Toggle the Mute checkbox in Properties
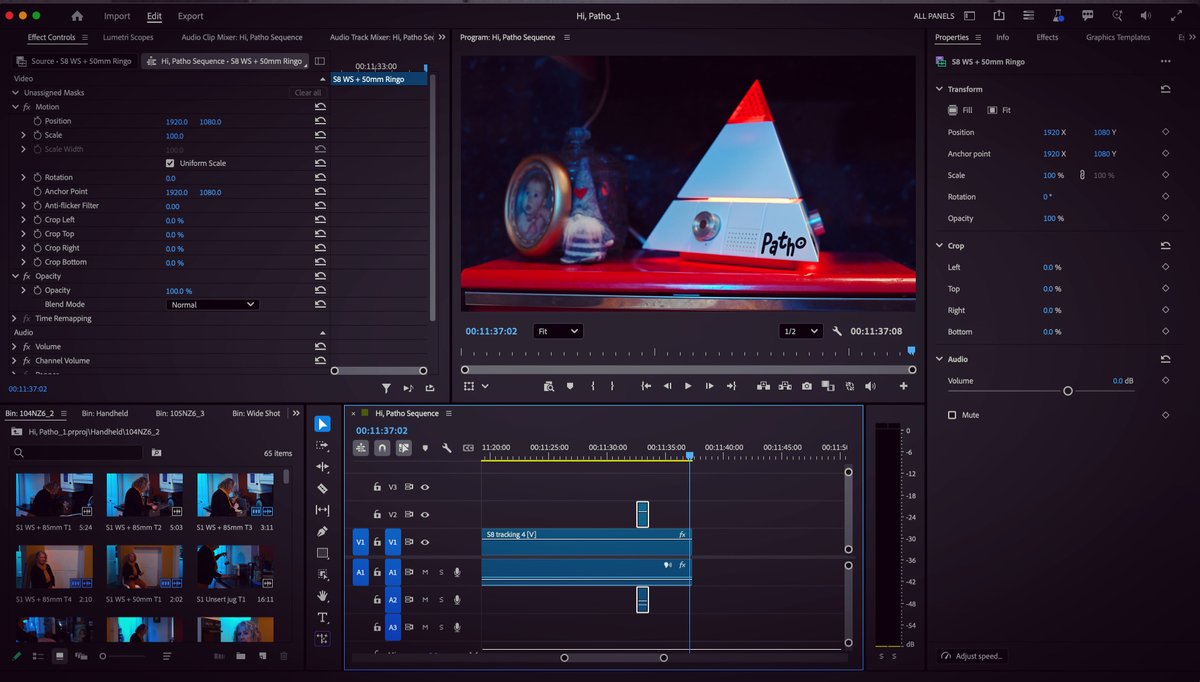1200x682 pixels. [952, 415]
